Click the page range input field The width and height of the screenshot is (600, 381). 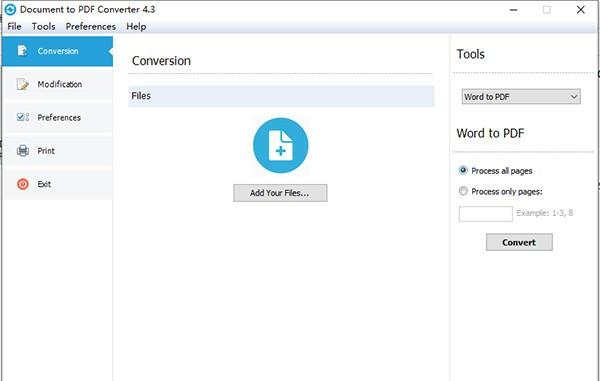coord(486,214)
